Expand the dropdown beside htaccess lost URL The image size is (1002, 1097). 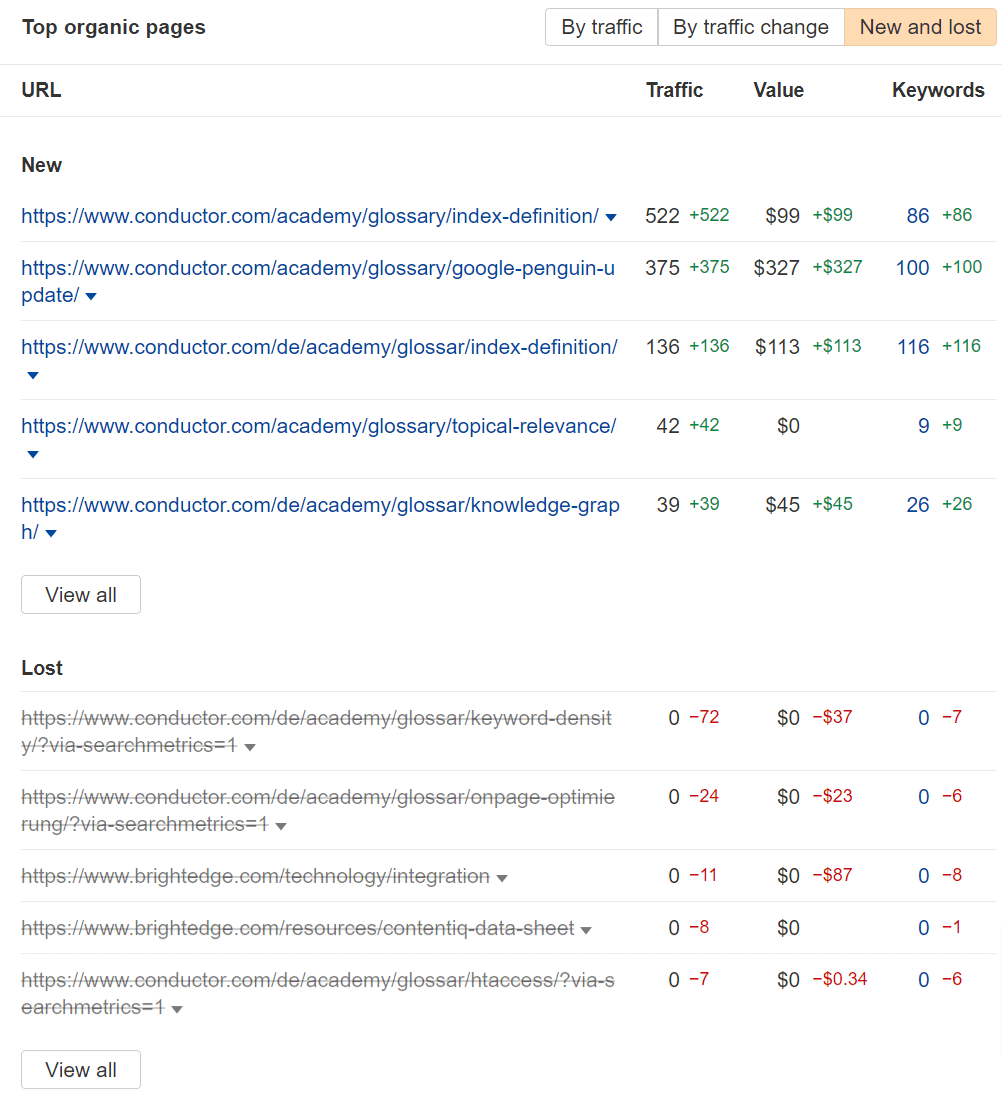pos(177,1008)
